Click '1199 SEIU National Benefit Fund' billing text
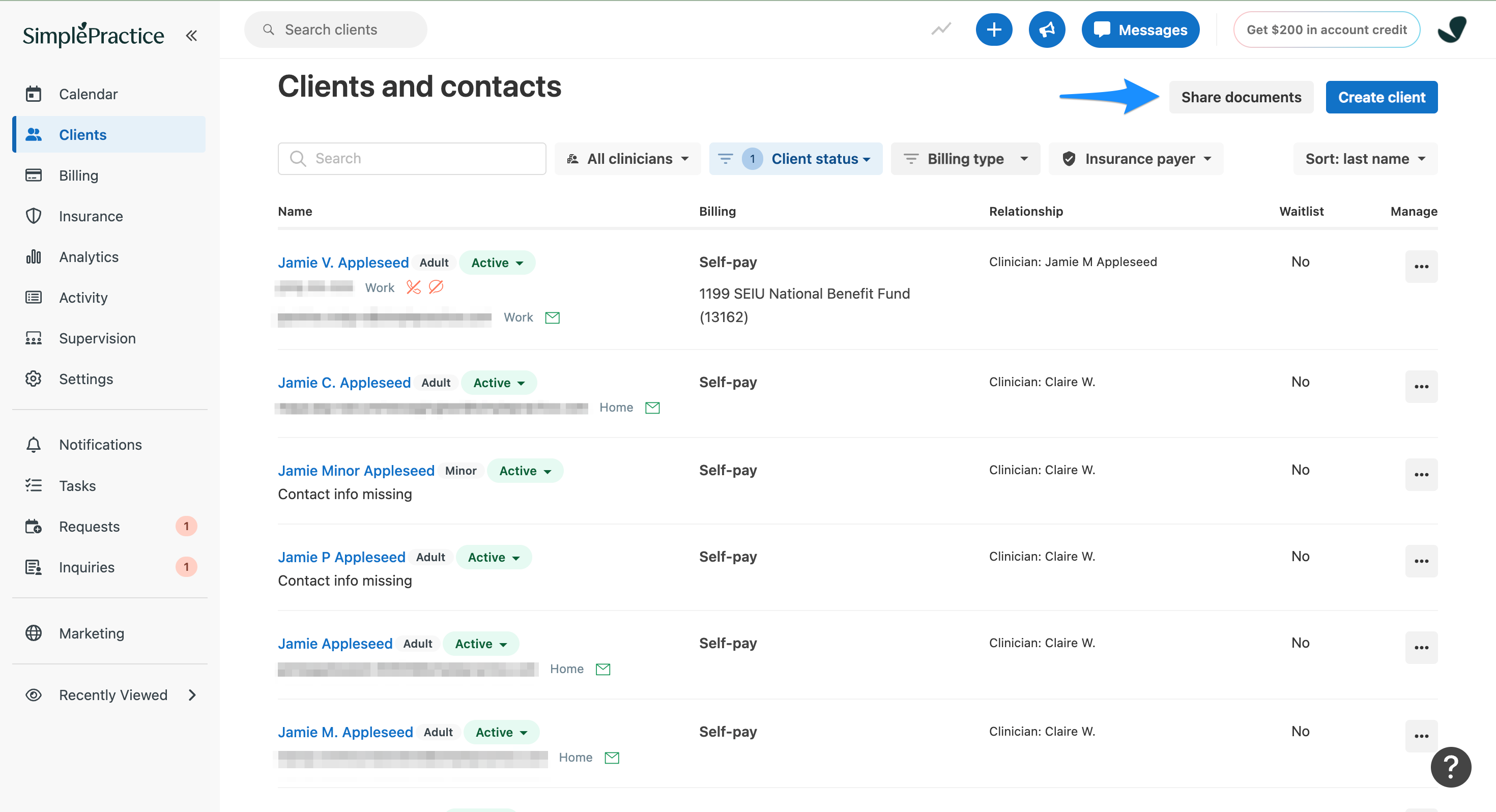Viewport: 1496px width, 812px height. [x=804, y=294]
